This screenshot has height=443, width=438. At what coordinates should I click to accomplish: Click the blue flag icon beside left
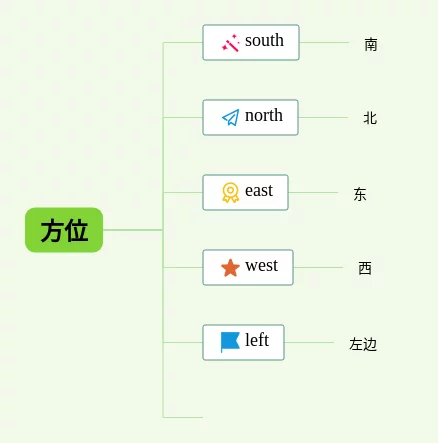(230, 342)
